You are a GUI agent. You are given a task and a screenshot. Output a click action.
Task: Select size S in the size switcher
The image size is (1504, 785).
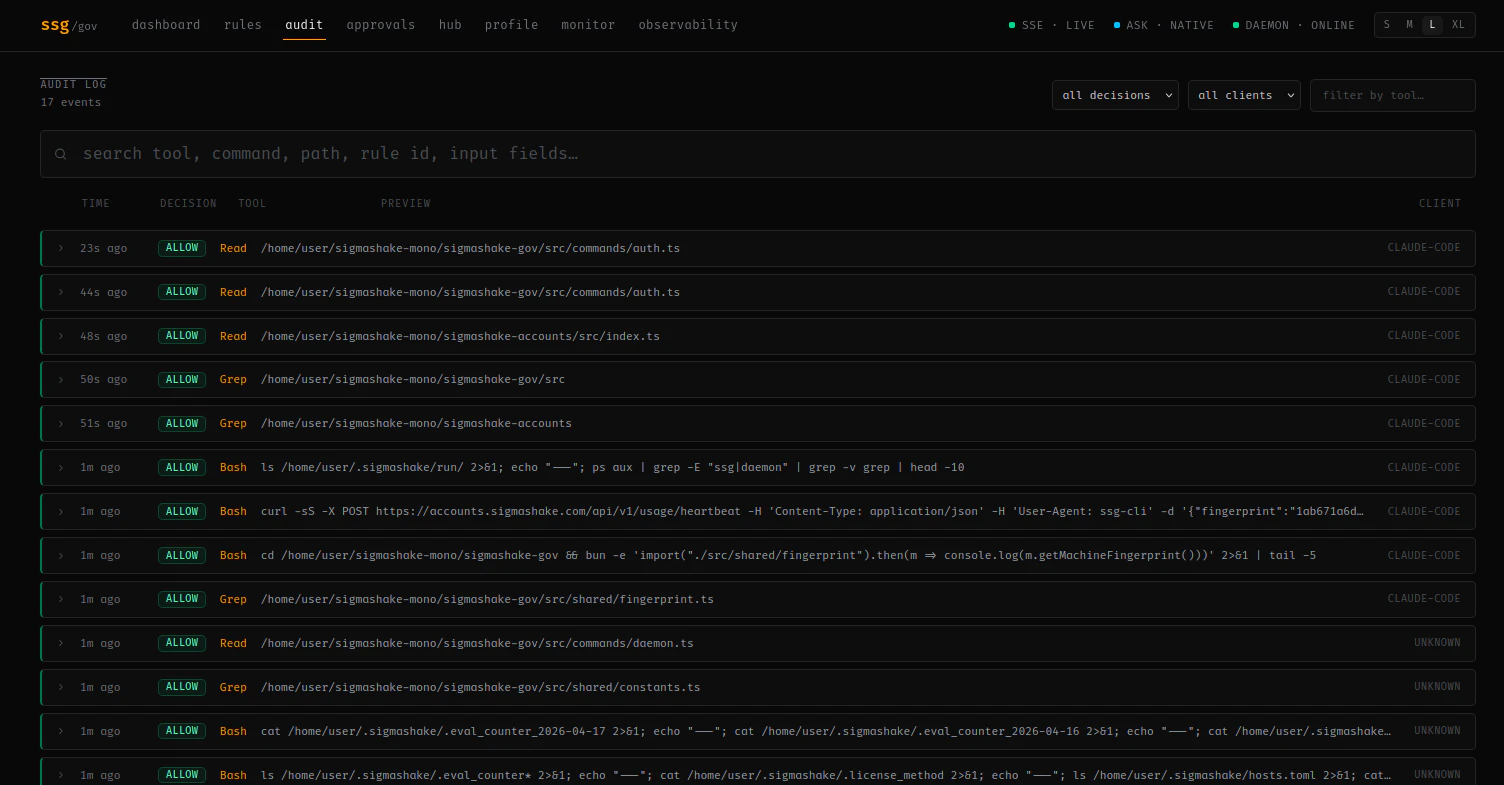[x=1387, y=25]
